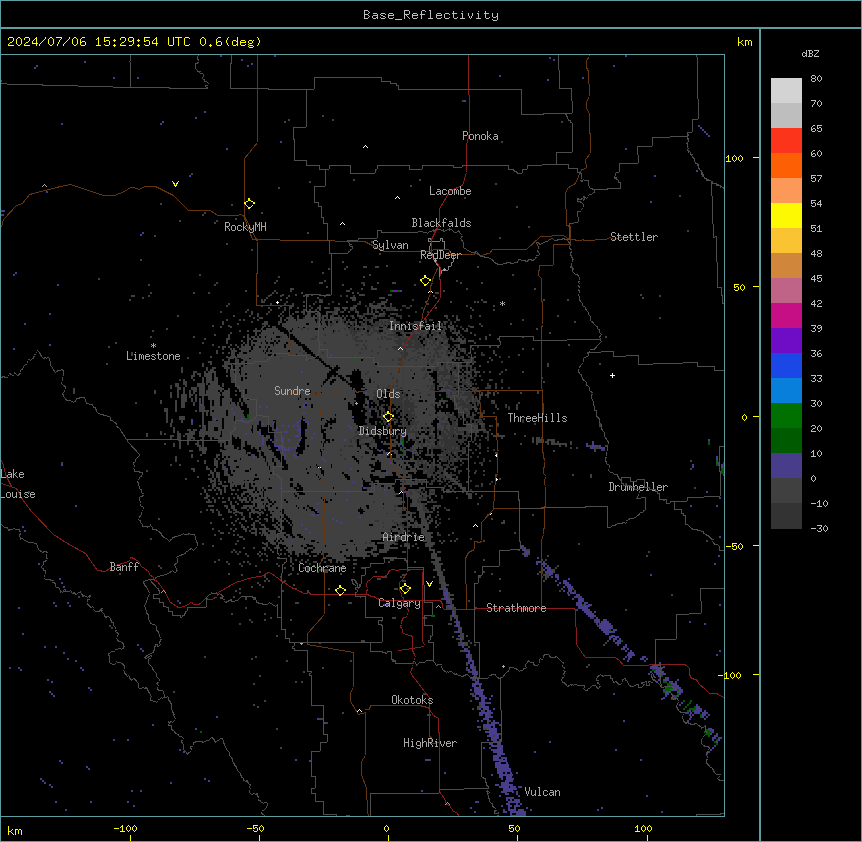Click the Limestone label

(153, 356)
